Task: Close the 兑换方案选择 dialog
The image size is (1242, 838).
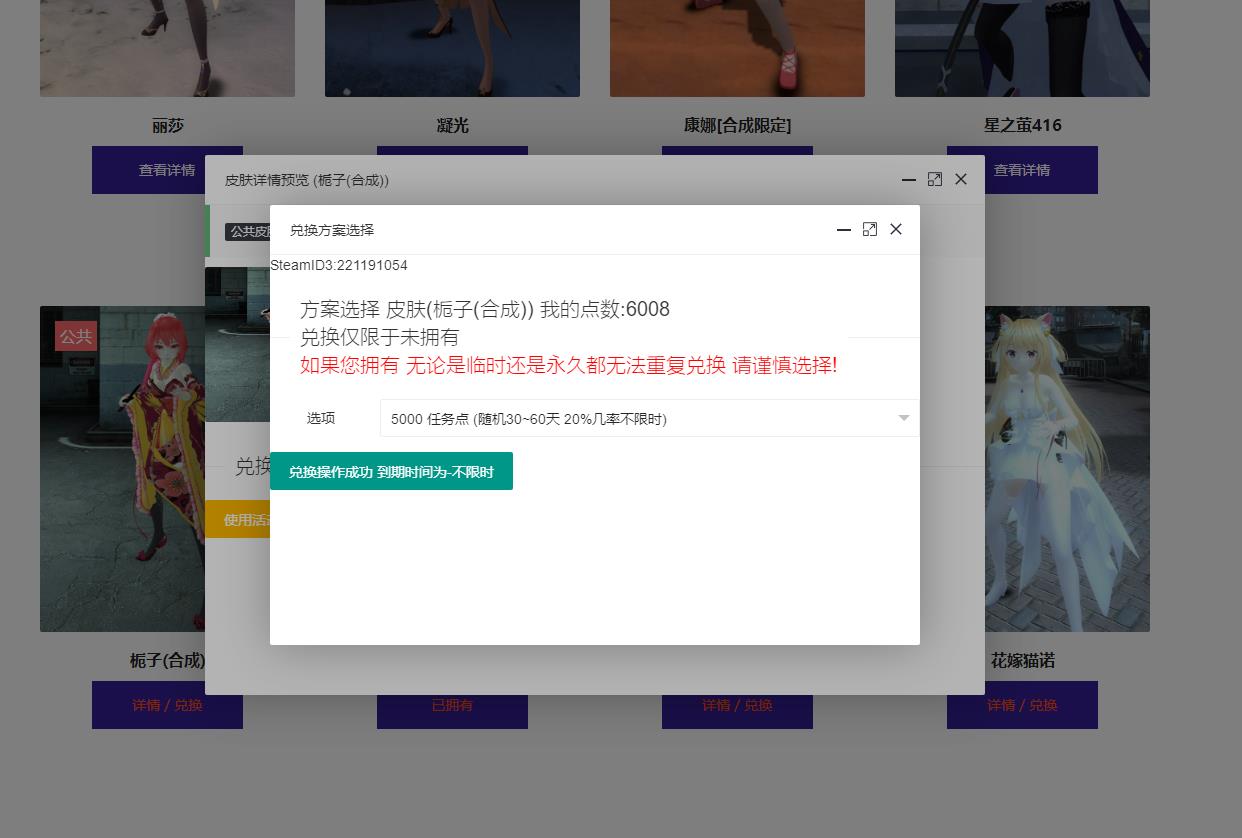Action: (x=896, y=230)
